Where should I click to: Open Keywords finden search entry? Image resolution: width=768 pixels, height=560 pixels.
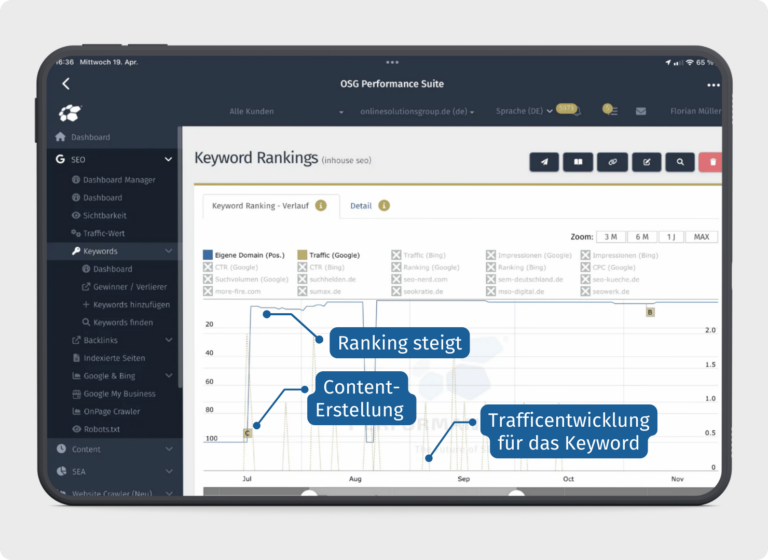coord(118,322)
